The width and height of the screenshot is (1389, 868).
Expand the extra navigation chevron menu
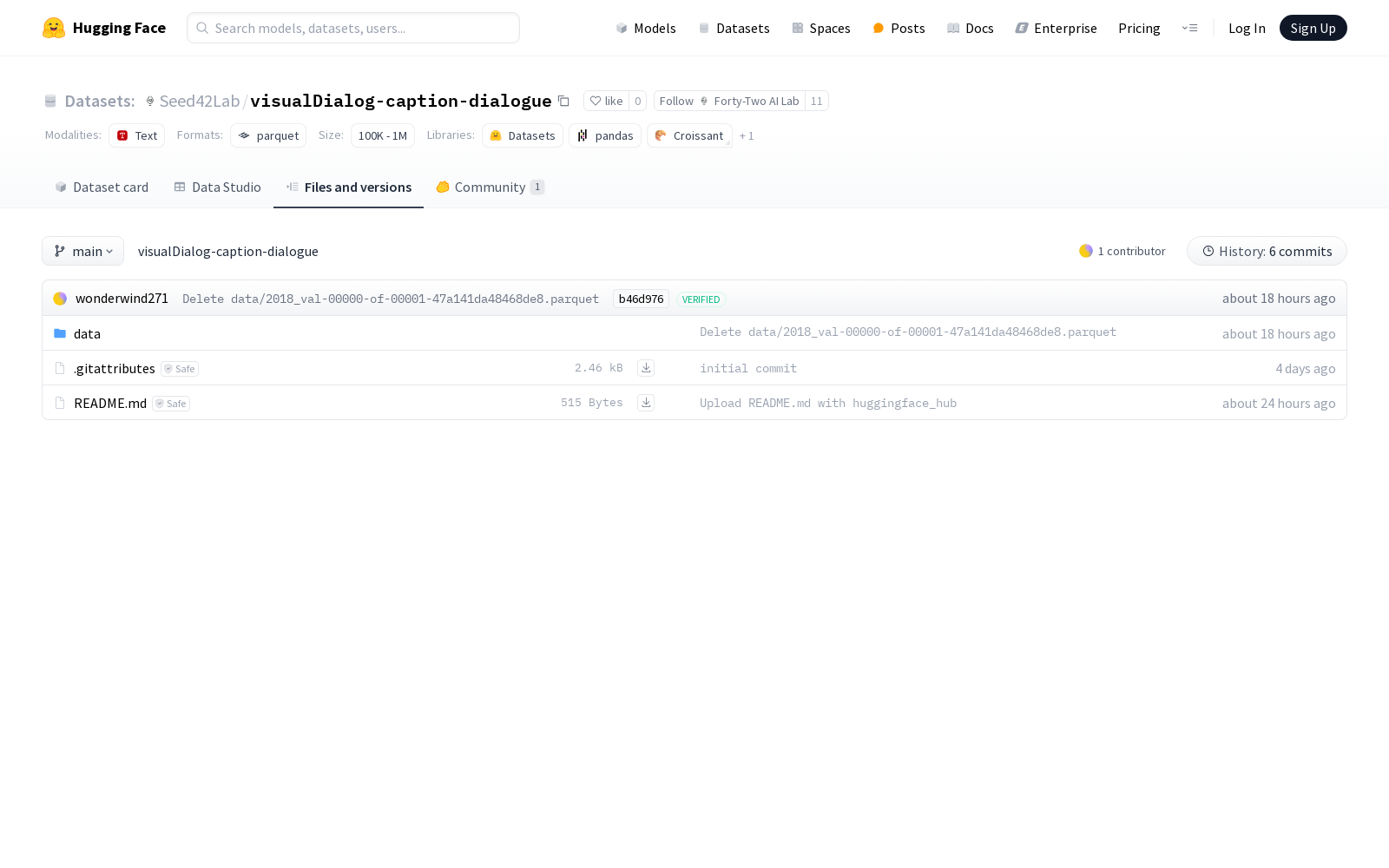1189,28
